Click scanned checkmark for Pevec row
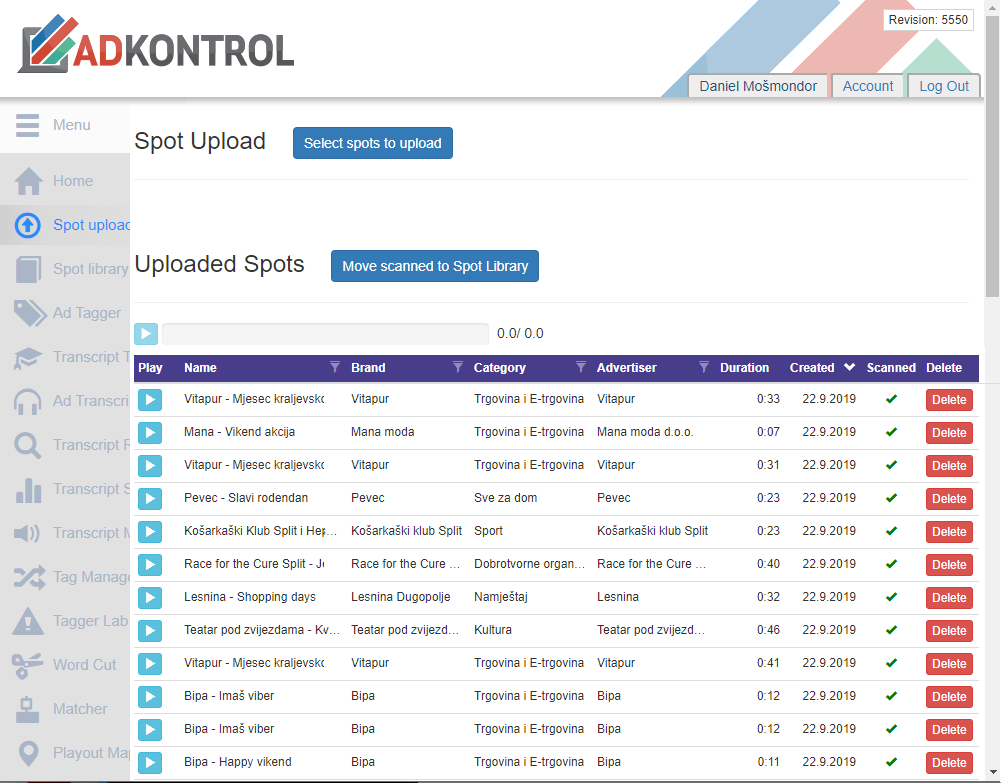The height and width of the screenshot is (783, 1001). [891, 498]
